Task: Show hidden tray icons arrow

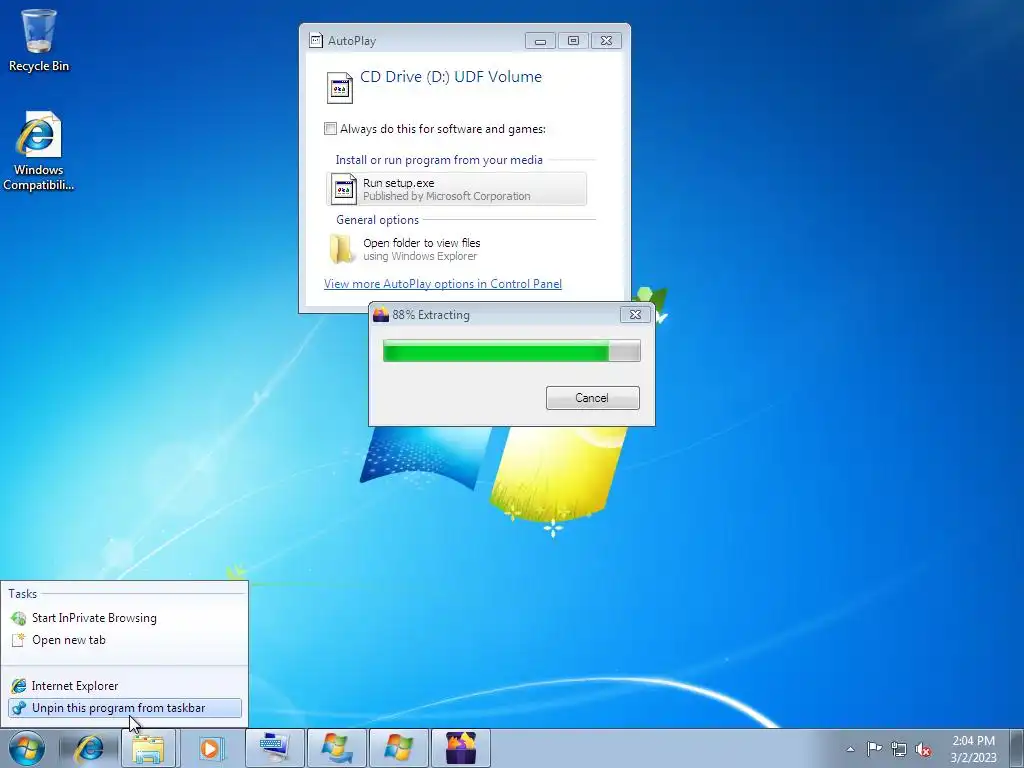Action: click(850, 749)
